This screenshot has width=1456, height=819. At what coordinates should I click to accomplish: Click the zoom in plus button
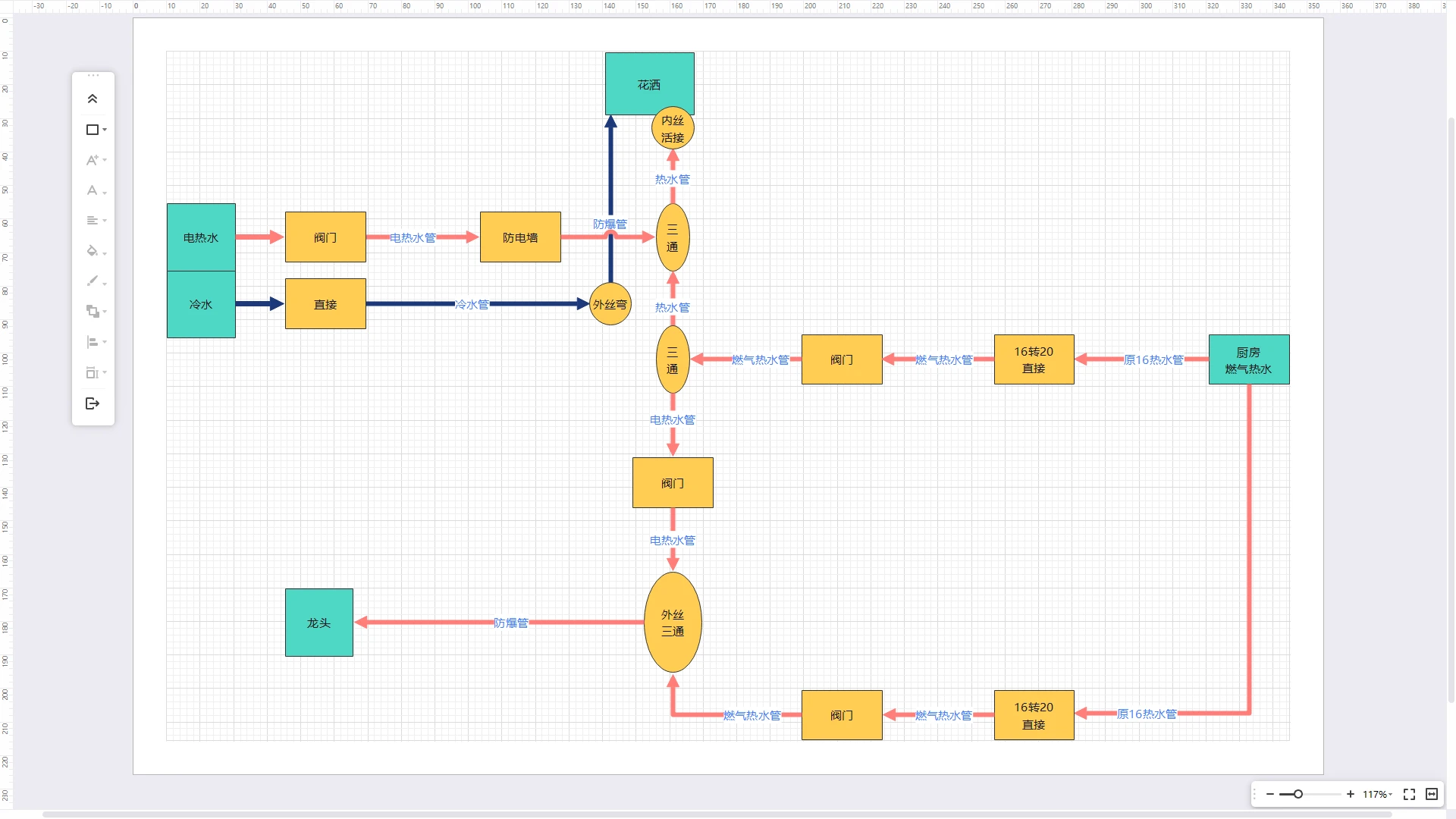click(x=1351, y=794)
